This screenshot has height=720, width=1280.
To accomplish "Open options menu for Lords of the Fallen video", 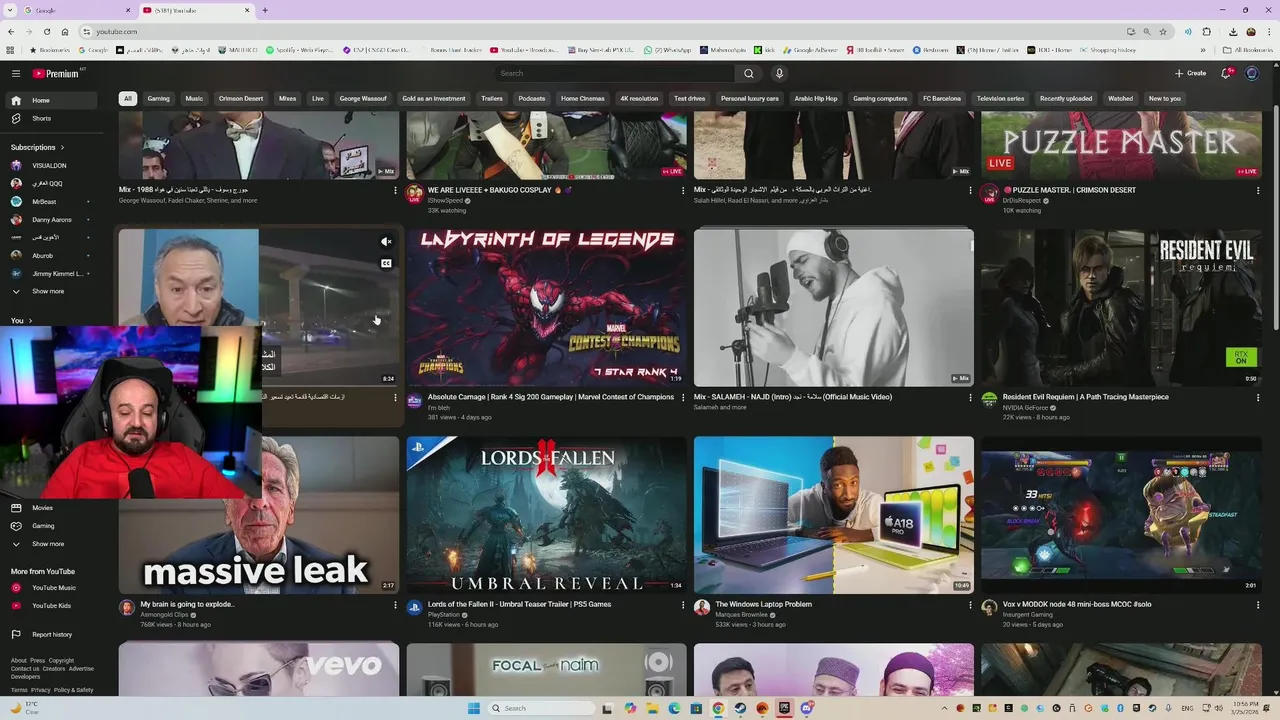I will tap(683, 605).
